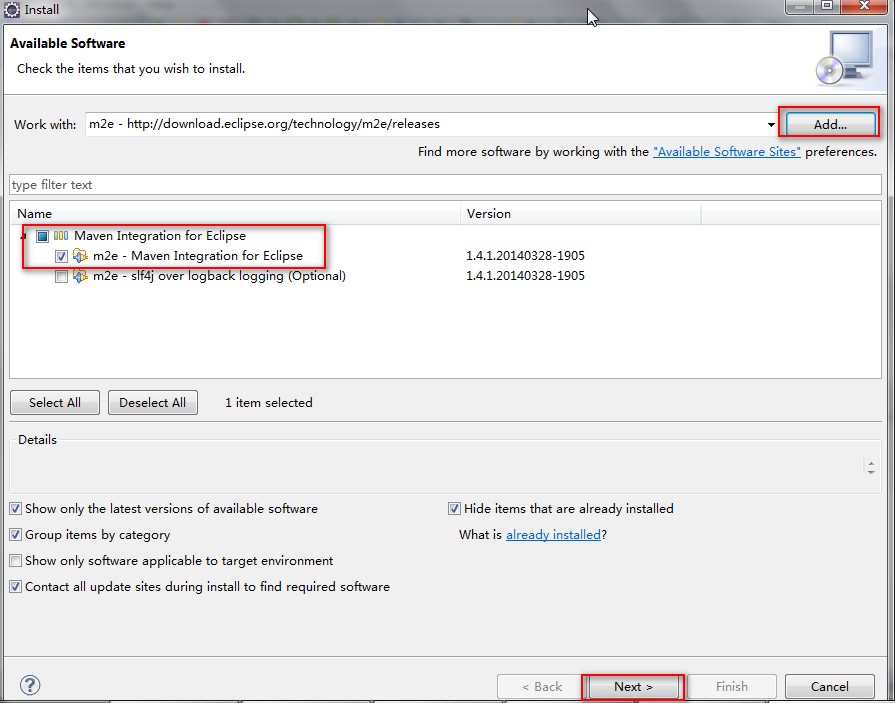Click the feature icon of m2e - Maven Integration
Image resolution: width=895 pixels, height=703 pixels.
click(x=80, y=256)
